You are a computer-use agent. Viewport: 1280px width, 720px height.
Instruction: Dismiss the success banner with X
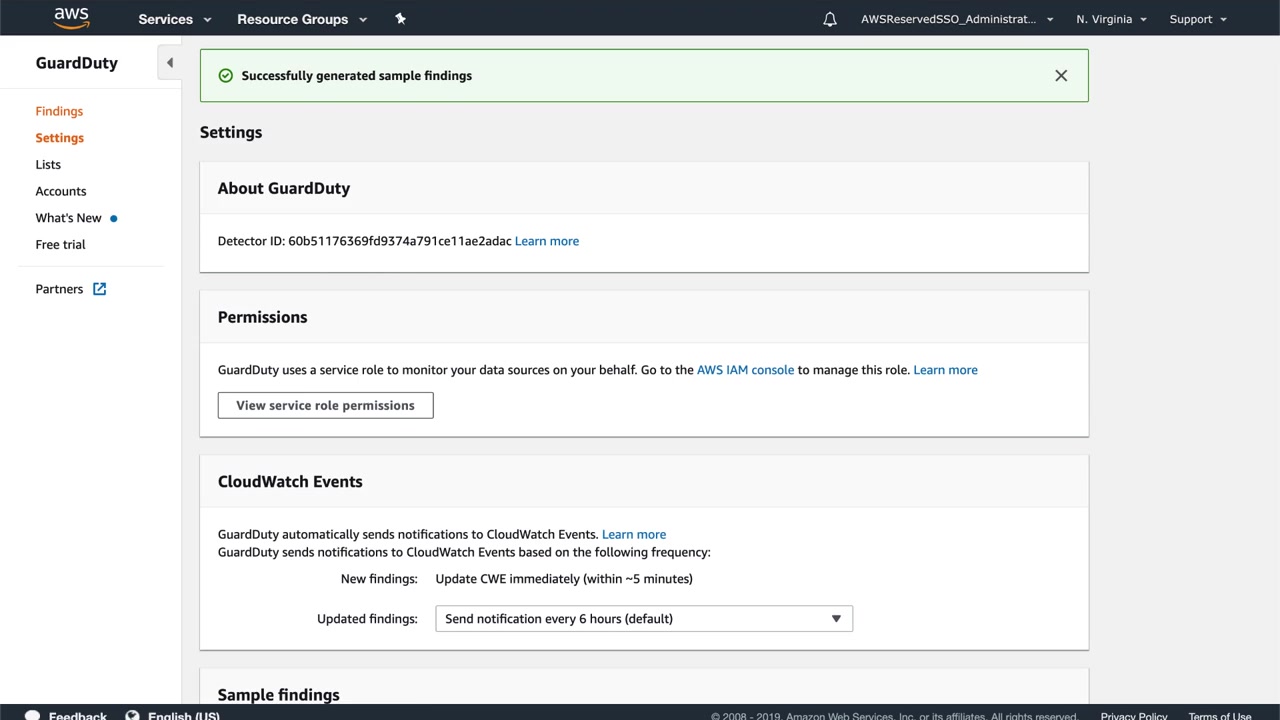tap(1061, 76)
